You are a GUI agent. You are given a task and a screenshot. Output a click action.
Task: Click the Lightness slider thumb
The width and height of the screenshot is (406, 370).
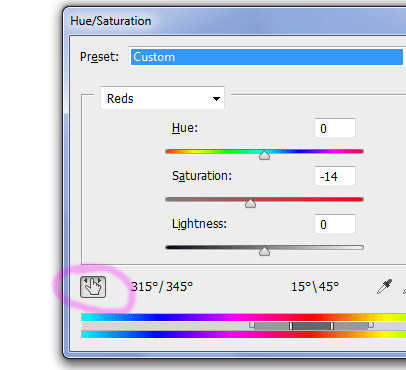tap(264, 251)
